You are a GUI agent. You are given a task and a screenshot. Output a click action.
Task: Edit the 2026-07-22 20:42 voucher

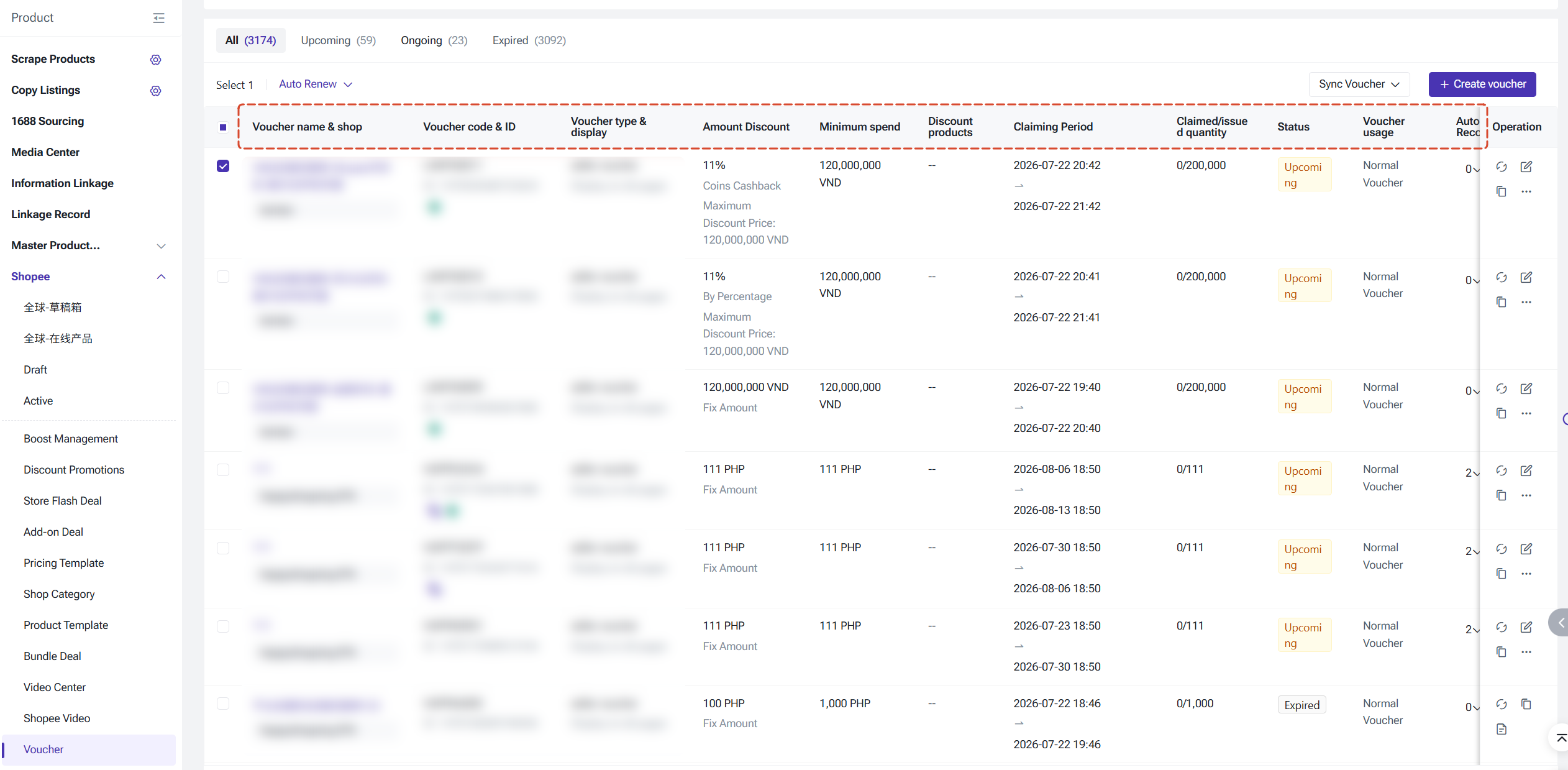click(x=1526, y=167)
